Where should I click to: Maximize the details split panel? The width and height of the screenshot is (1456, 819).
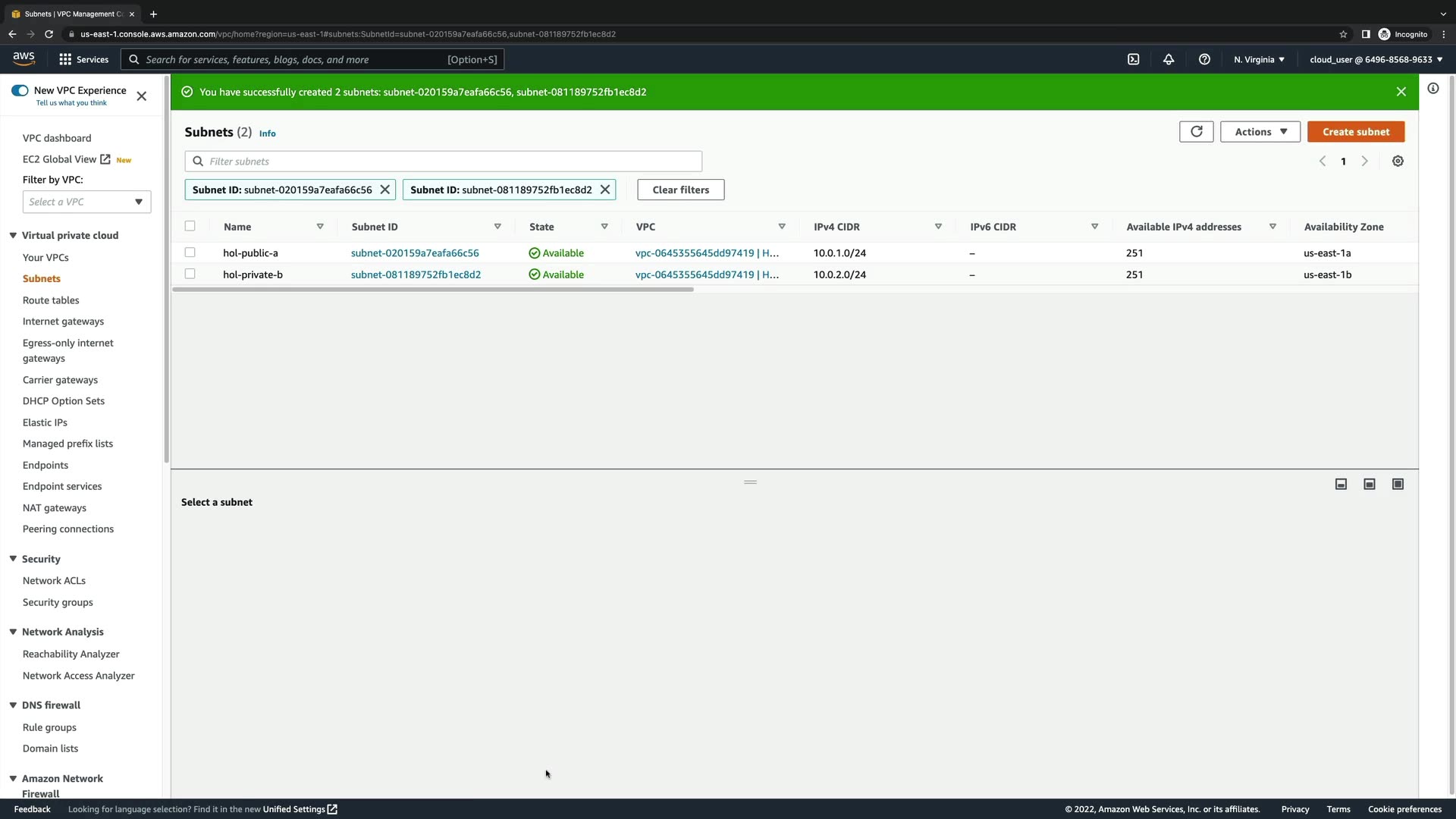tap(1398, 485)
